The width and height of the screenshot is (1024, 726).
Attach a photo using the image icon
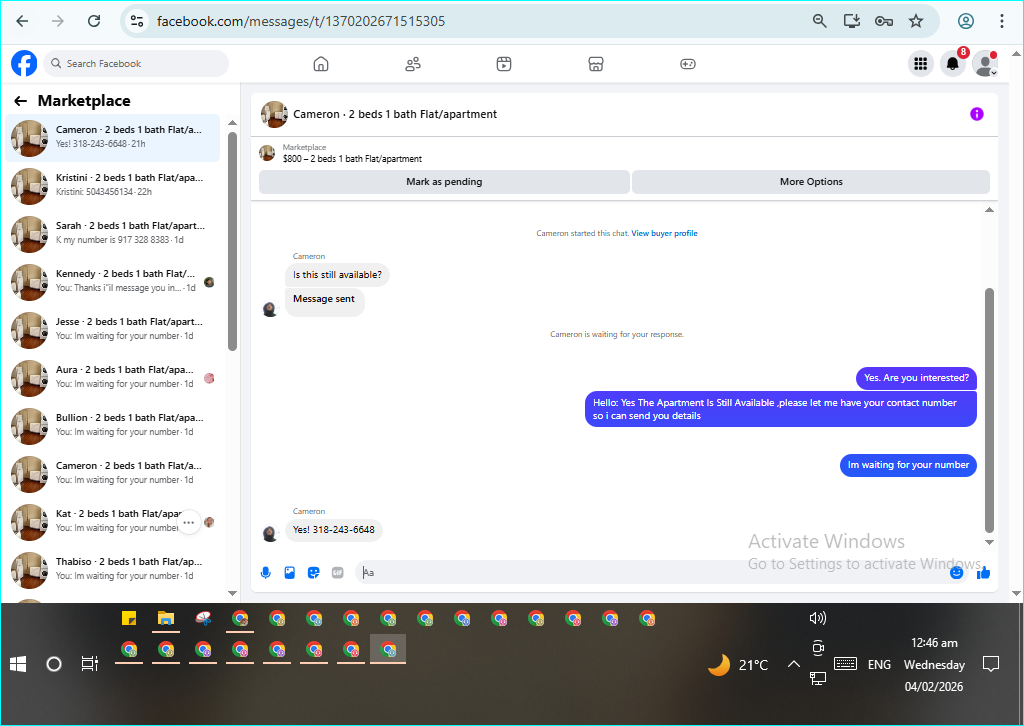[289, 573]
